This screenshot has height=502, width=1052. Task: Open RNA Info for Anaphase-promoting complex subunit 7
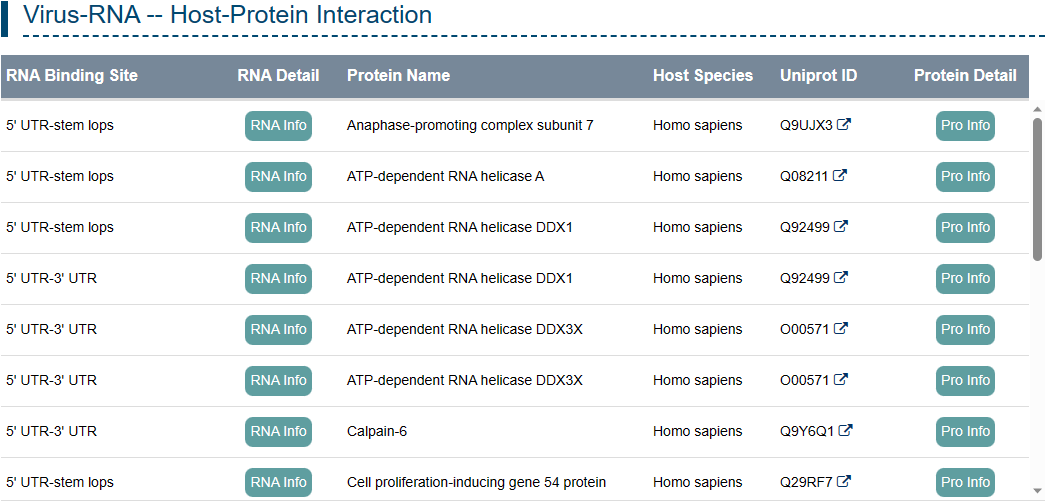click(x=278, y=126)
